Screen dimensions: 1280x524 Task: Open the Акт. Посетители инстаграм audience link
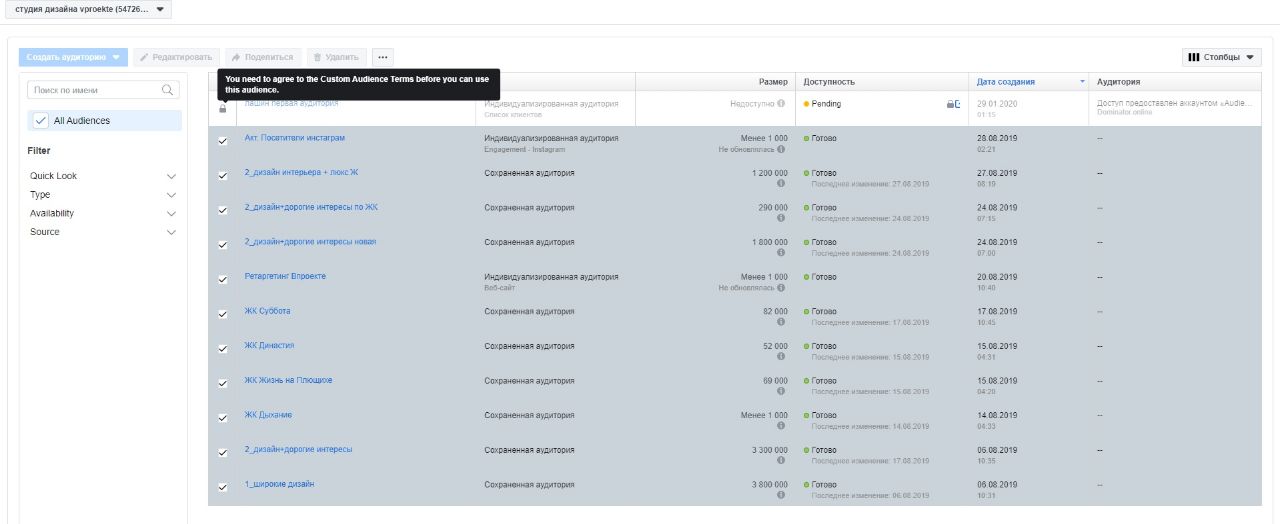point(295,138)
